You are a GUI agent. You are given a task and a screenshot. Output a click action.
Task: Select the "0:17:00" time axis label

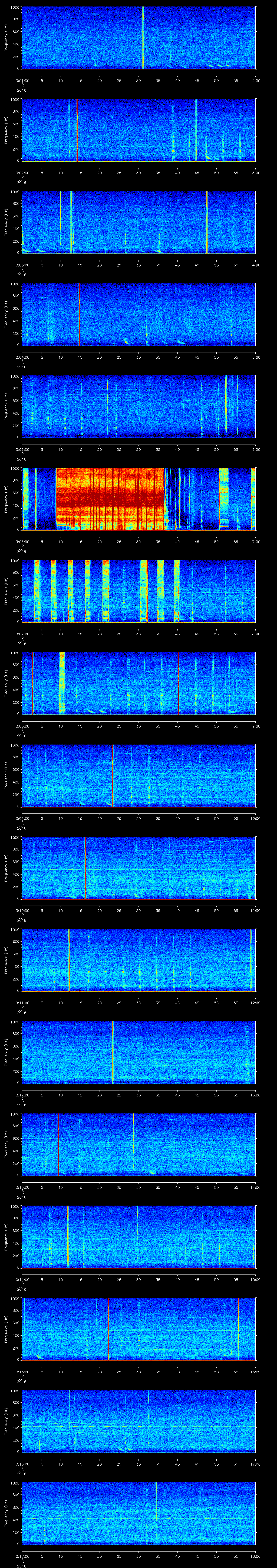[22, 1556]
